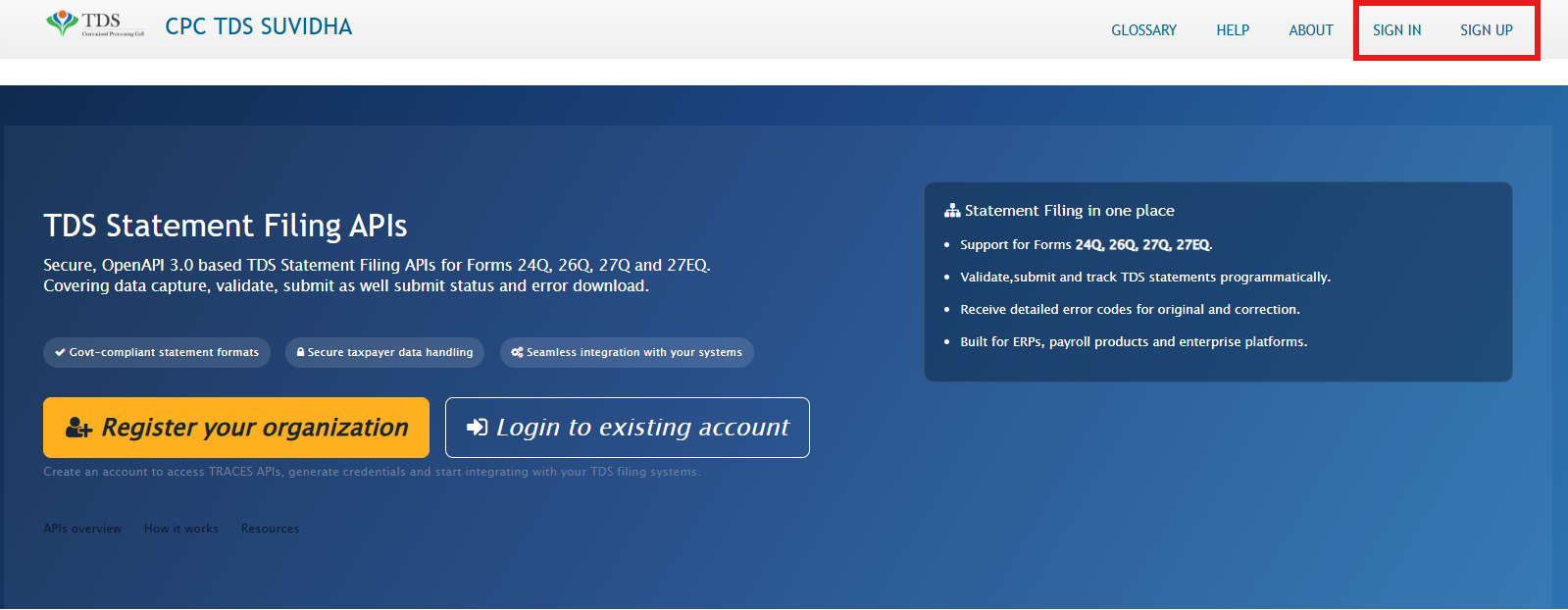Open the CPC TDS SUVIDHA home title
This screenshot has width=1568, height=610.
tap(259, 27)
